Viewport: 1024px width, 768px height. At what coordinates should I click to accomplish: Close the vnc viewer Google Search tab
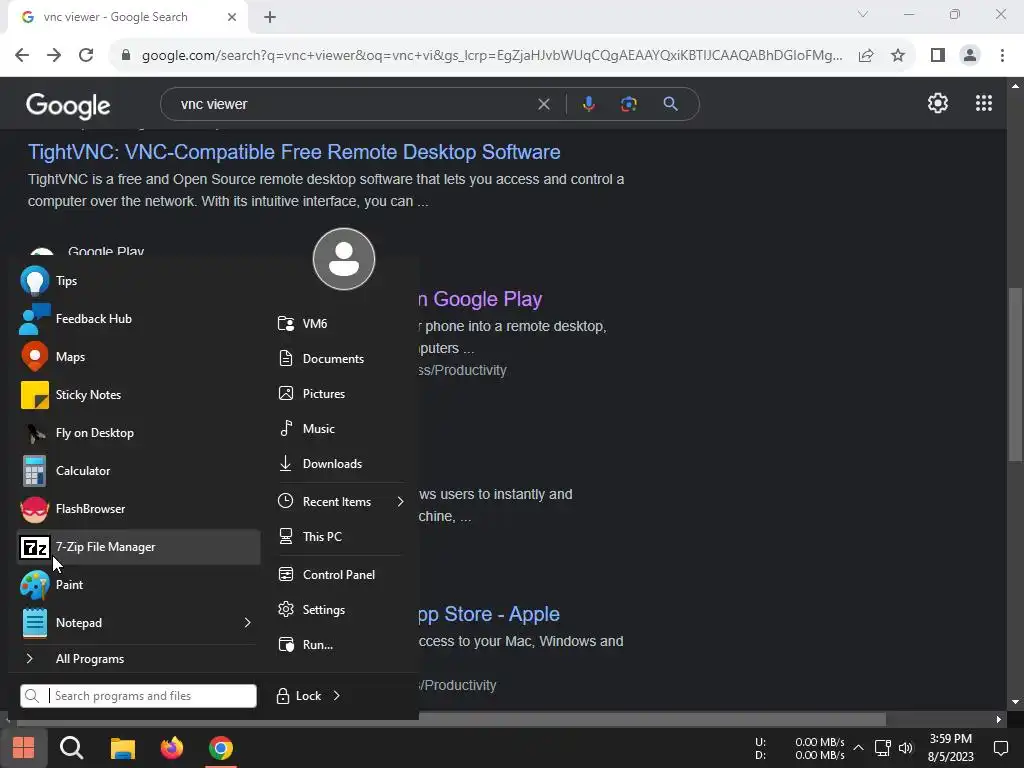coord(232,17)
